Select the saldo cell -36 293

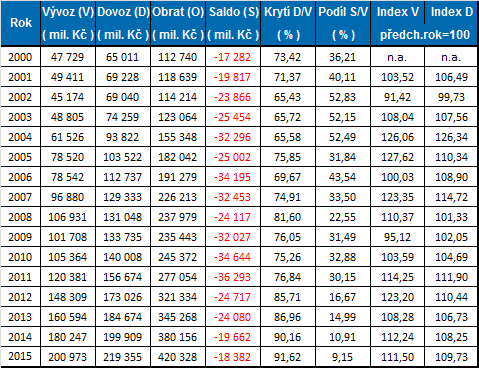[x=233, y=277]
